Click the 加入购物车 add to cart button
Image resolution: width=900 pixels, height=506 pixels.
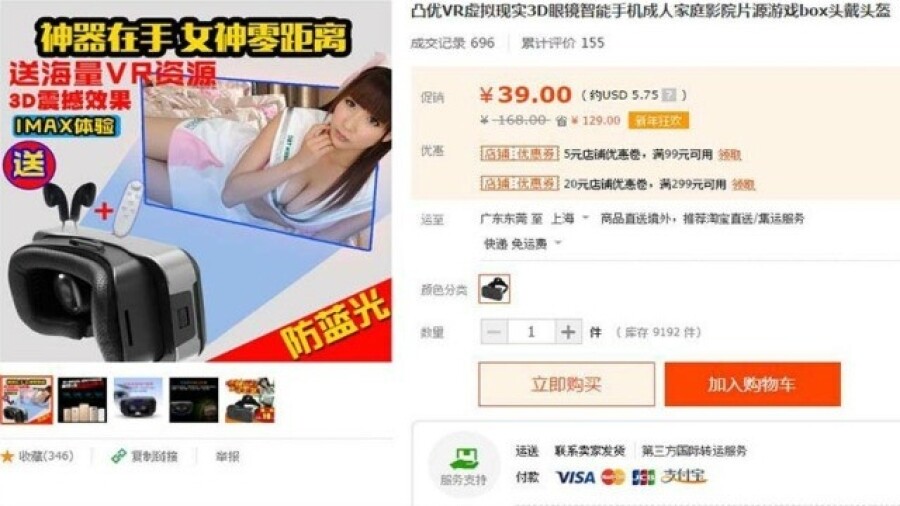click(752, 384)
